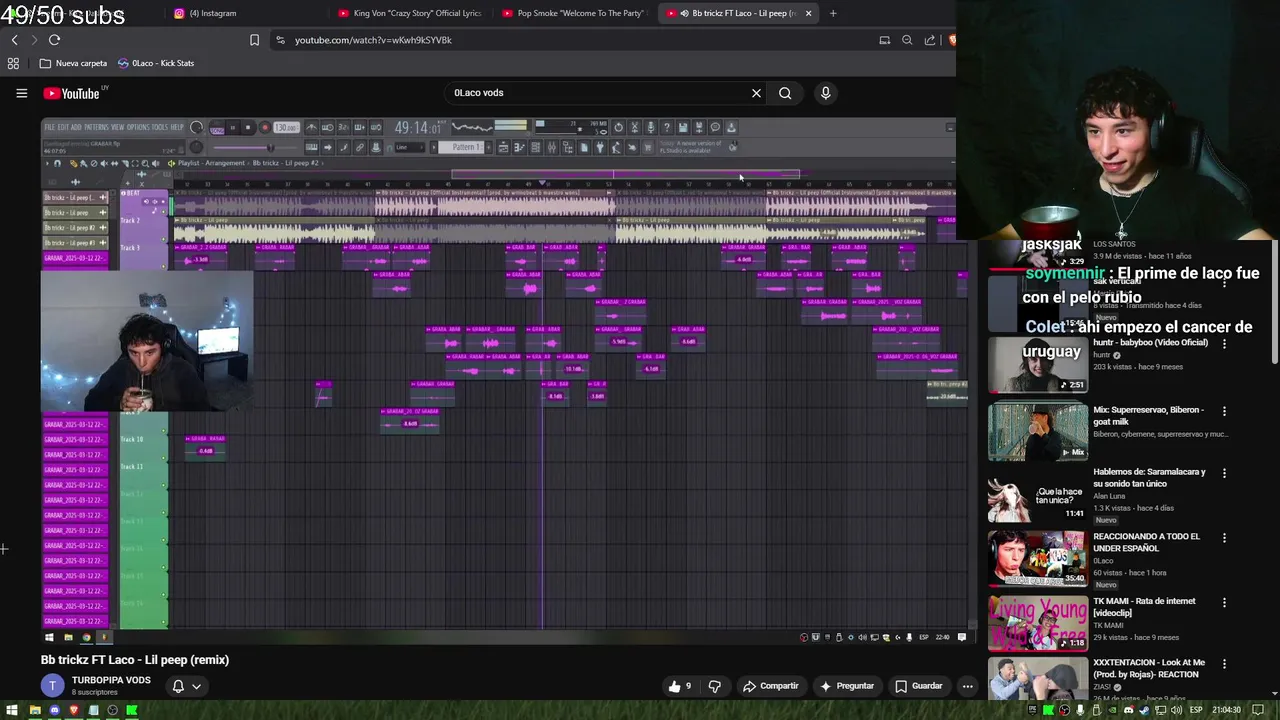Open the zoom magnifier icon in address bar
Screen dimensions: 1280x720
point(907,40)
